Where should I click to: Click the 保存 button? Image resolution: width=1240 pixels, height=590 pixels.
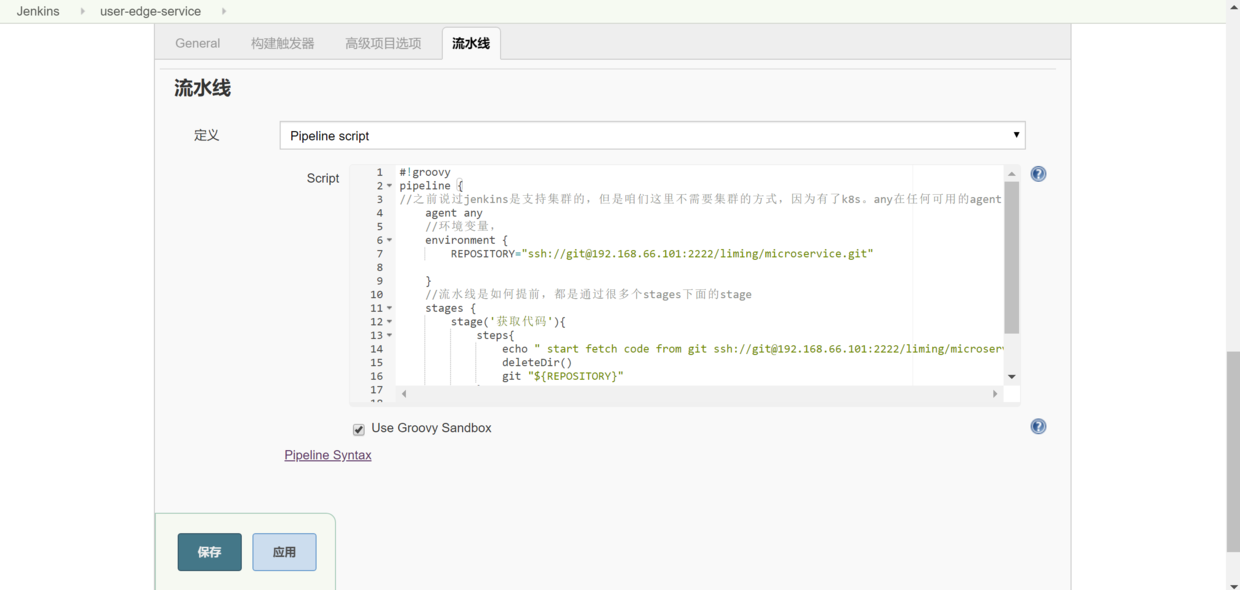[209, 552]
